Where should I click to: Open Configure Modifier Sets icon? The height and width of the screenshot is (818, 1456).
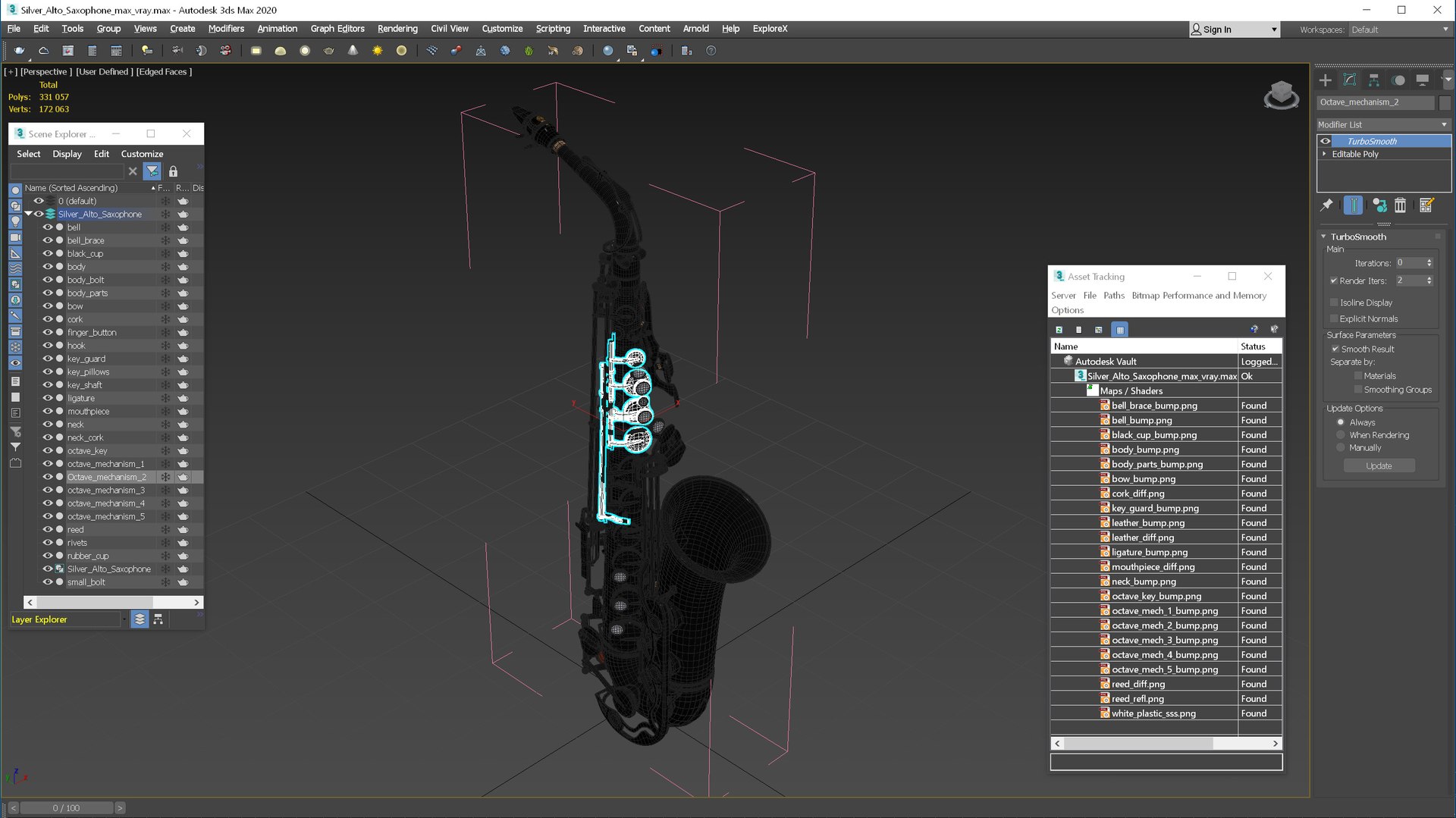[x=1426, y=205]
